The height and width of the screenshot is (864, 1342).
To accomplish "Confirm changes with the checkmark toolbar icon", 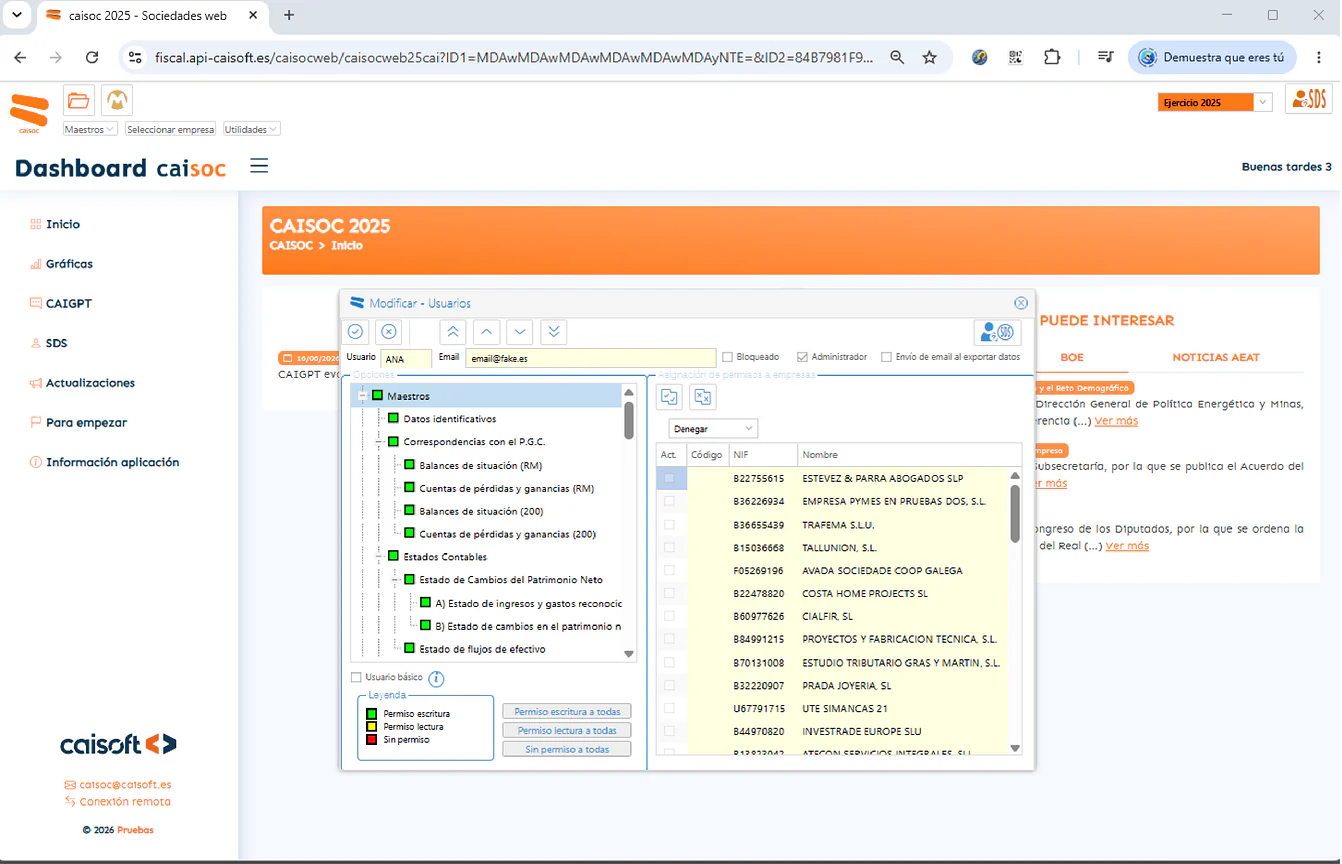I will [355, 332].
